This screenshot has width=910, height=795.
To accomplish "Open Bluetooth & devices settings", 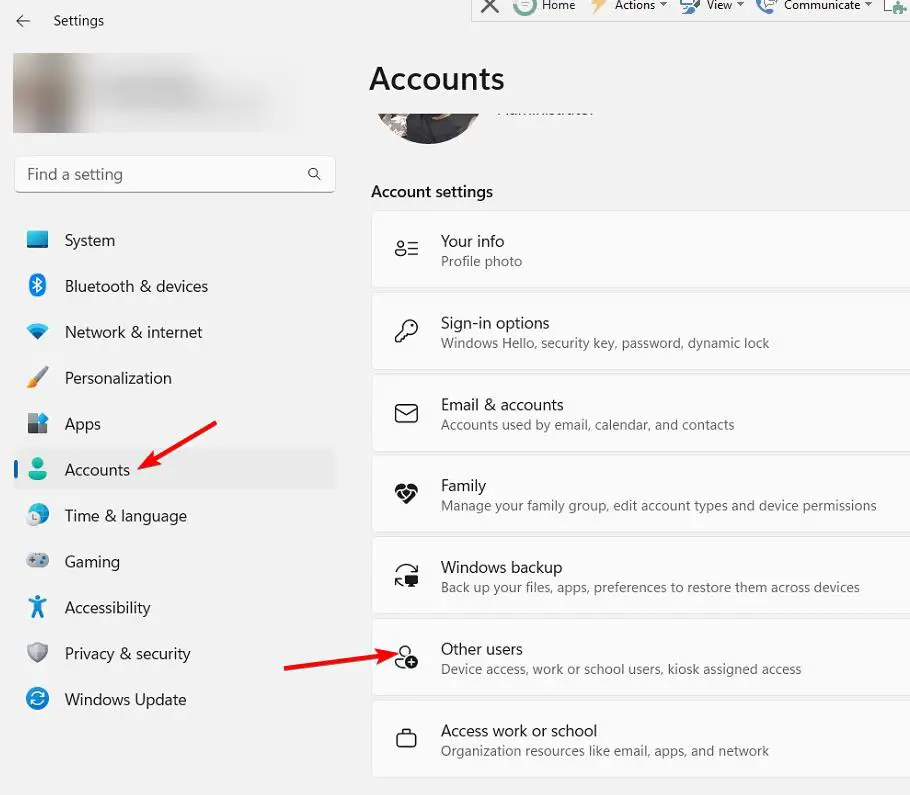I will coord(175,286).
